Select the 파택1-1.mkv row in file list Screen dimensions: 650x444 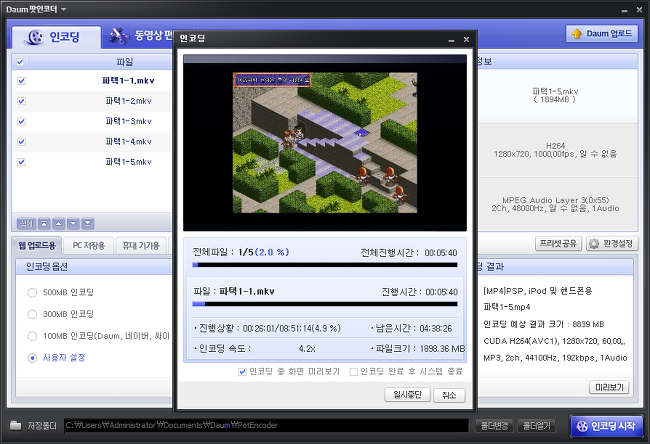pos(92,81)
